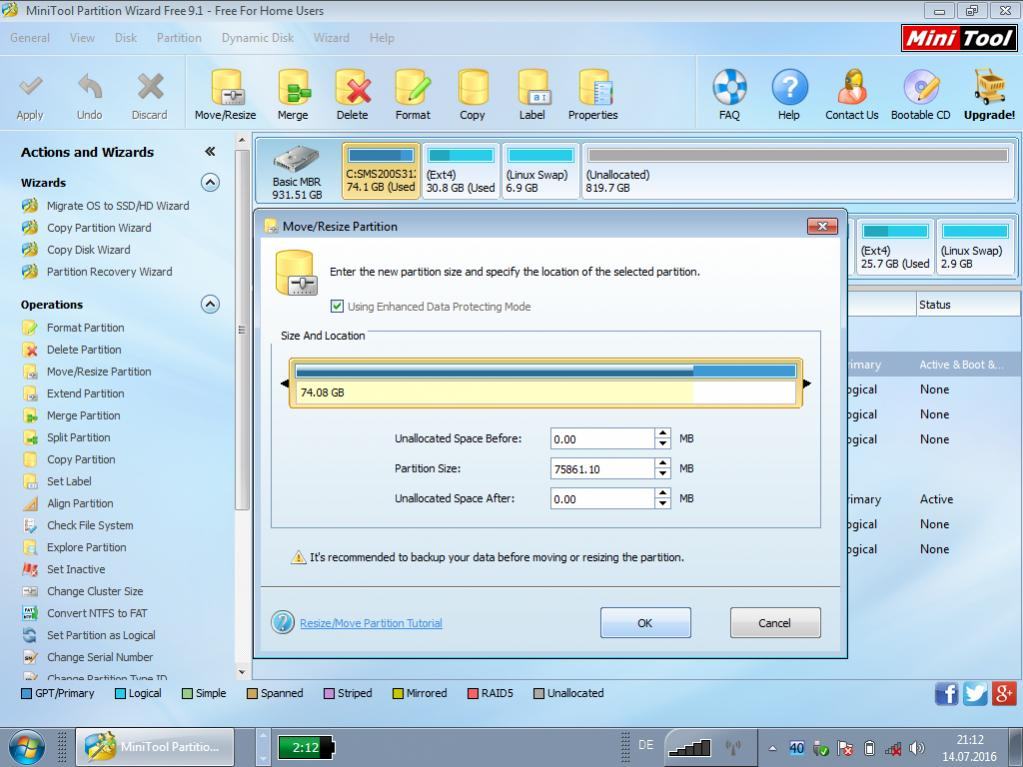Click the Undo arrow icon

coord(90,87)
